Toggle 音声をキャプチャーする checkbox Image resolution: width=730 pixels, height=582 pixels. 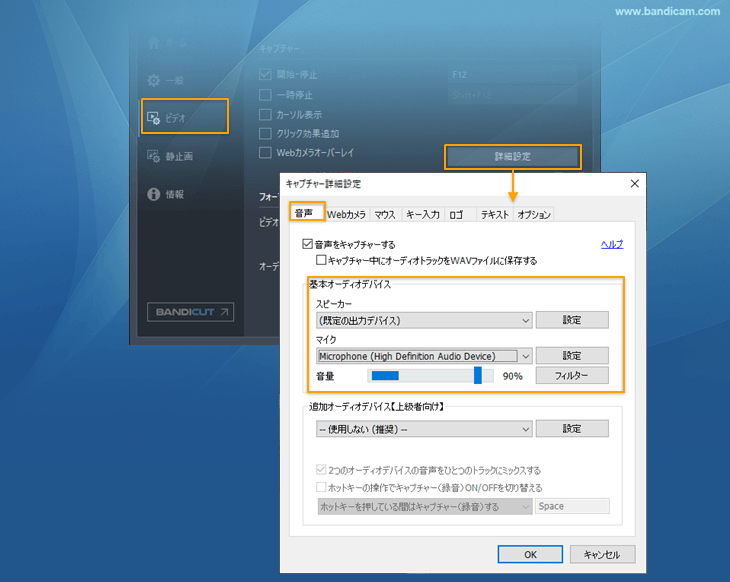[307, 244]
